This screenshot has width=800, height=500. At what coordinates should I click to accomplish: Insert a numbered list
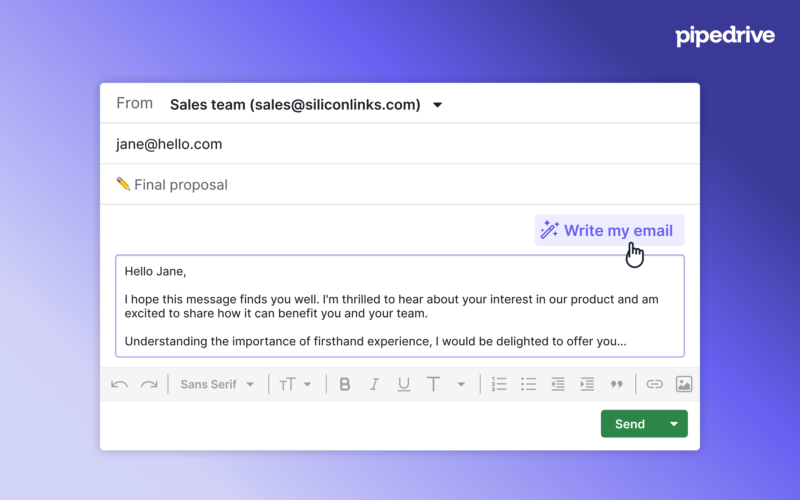(x=498, y=384)
